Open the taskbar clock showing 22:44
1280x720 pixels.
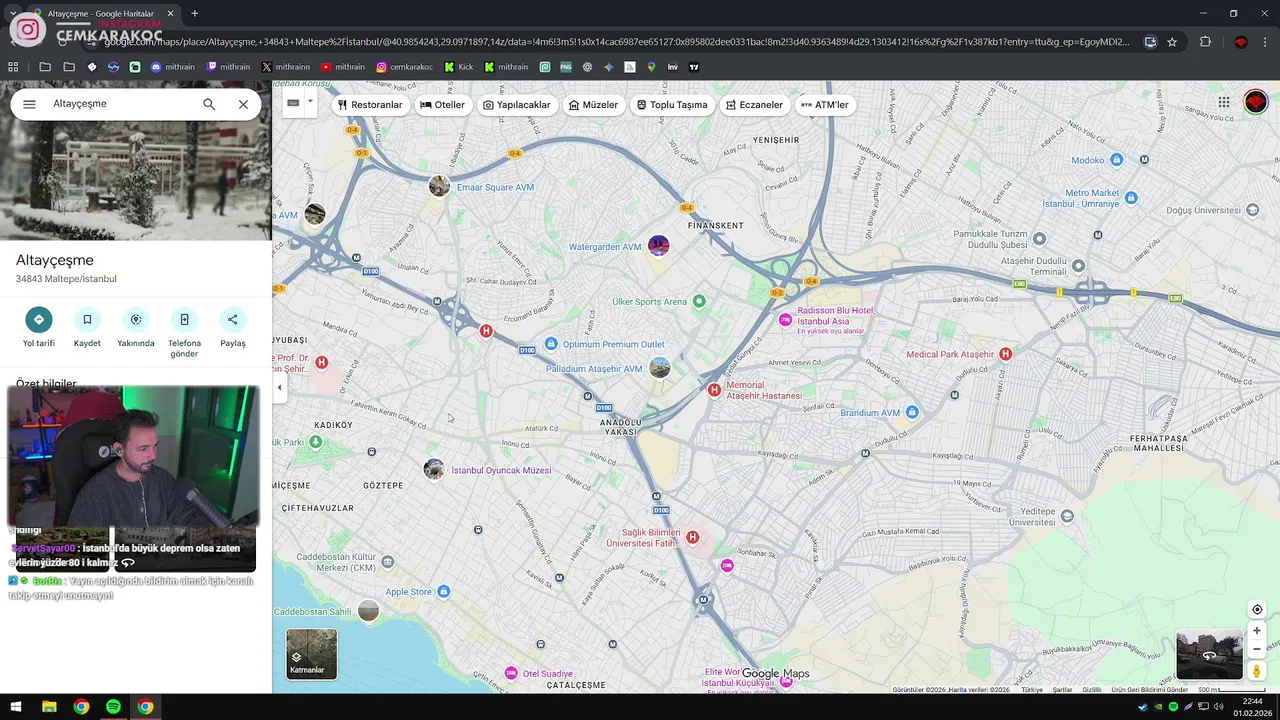(x=1252, y=707)
